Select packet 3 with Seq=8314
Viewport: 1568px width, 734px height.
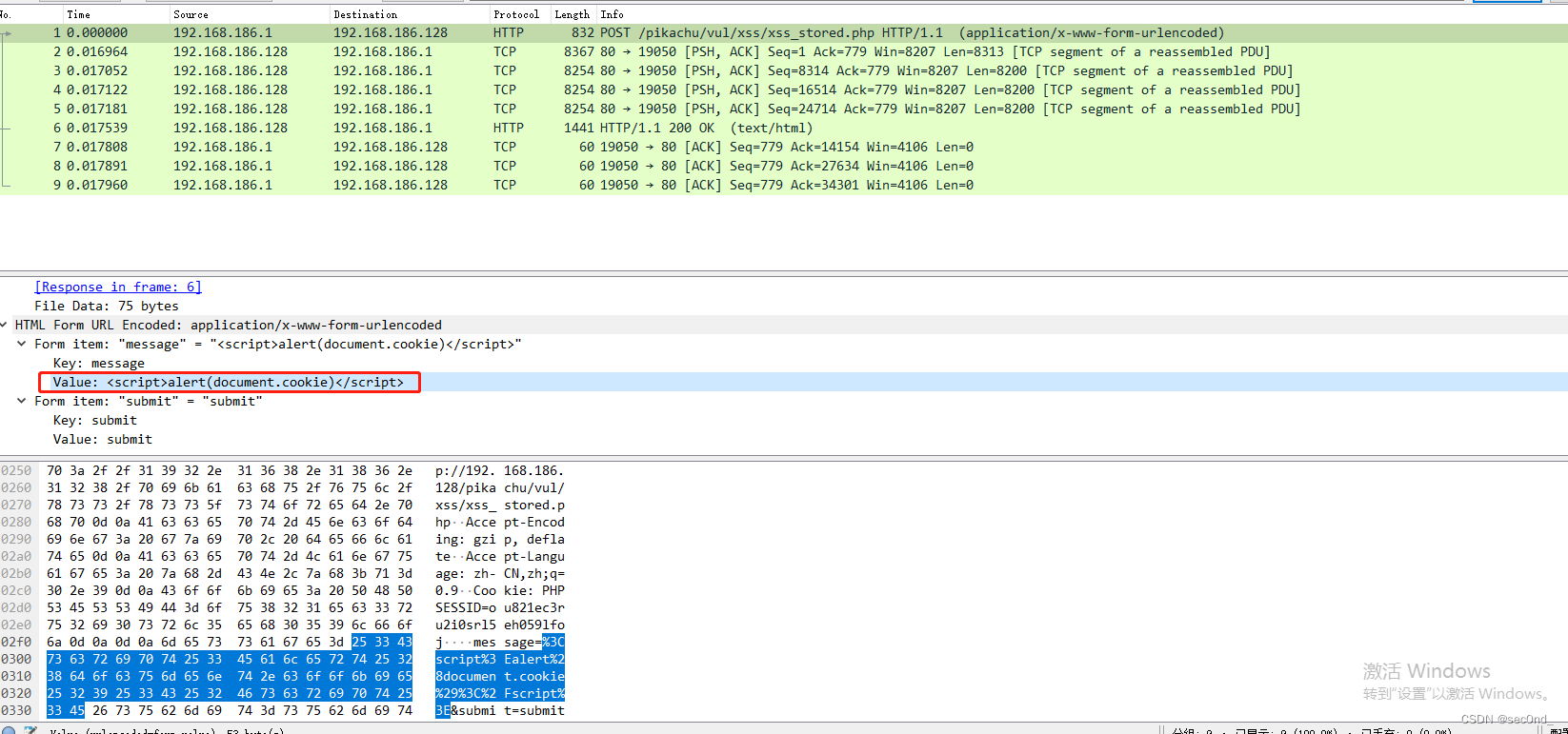784,70
